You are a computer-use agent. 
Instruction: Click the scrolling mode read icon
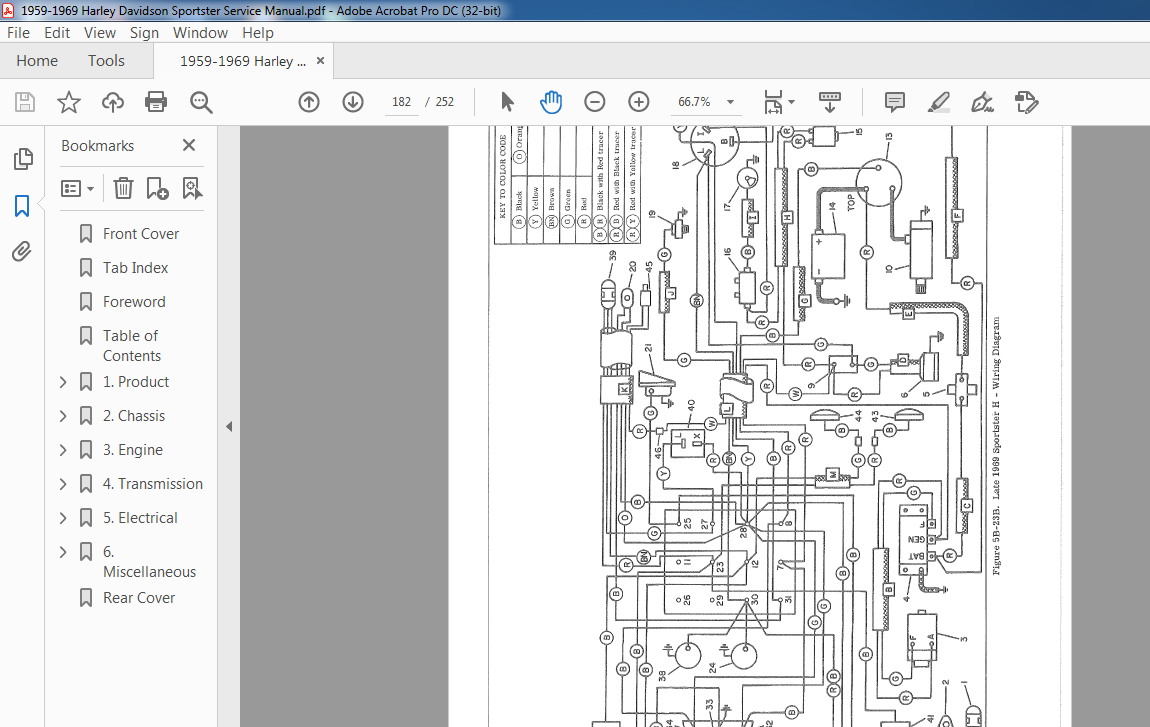pyautogui.click(x=829, y=102)
